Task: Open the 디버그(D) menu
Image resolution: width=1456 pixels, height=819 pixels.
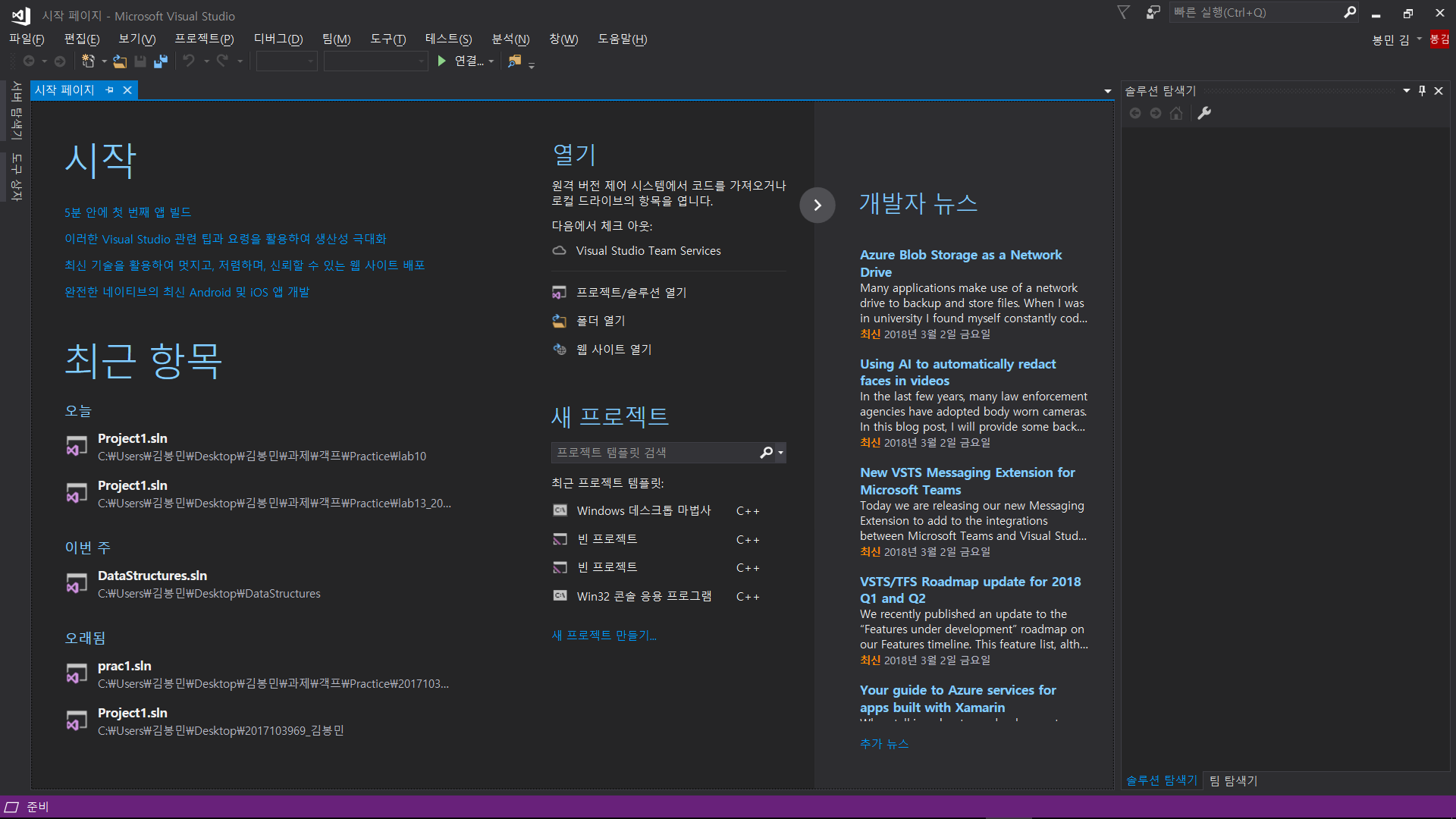Action: click(x=278, y=39)
